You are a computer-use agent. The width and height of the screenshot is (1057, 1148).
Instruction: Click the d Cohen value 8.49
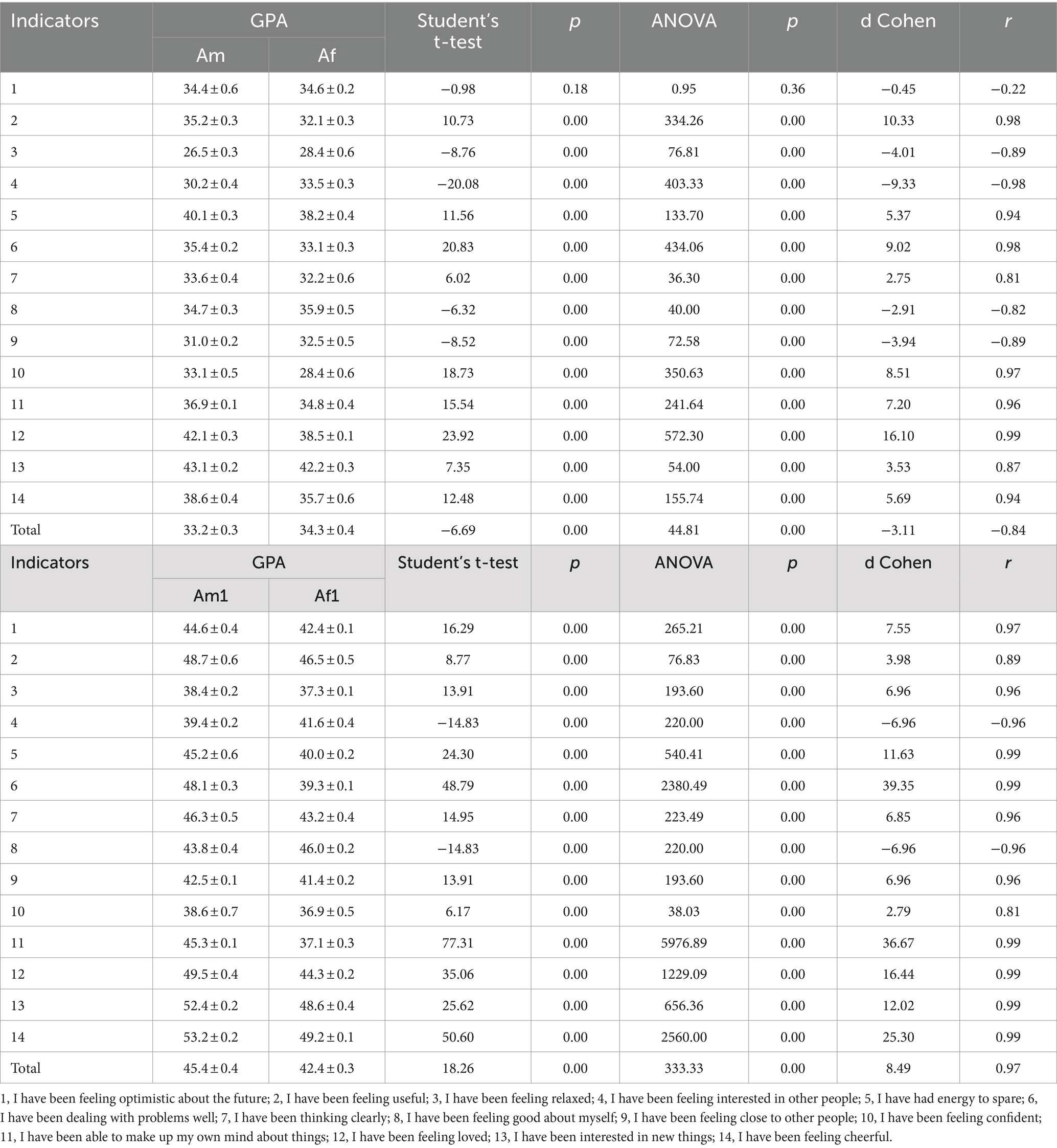tap(898, 1068)
